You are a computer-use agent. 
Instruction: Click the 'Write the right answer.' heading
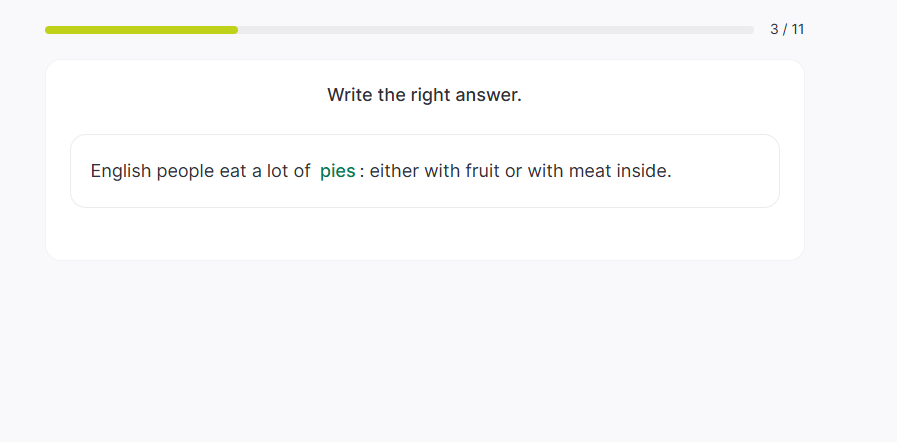[424, 95]
